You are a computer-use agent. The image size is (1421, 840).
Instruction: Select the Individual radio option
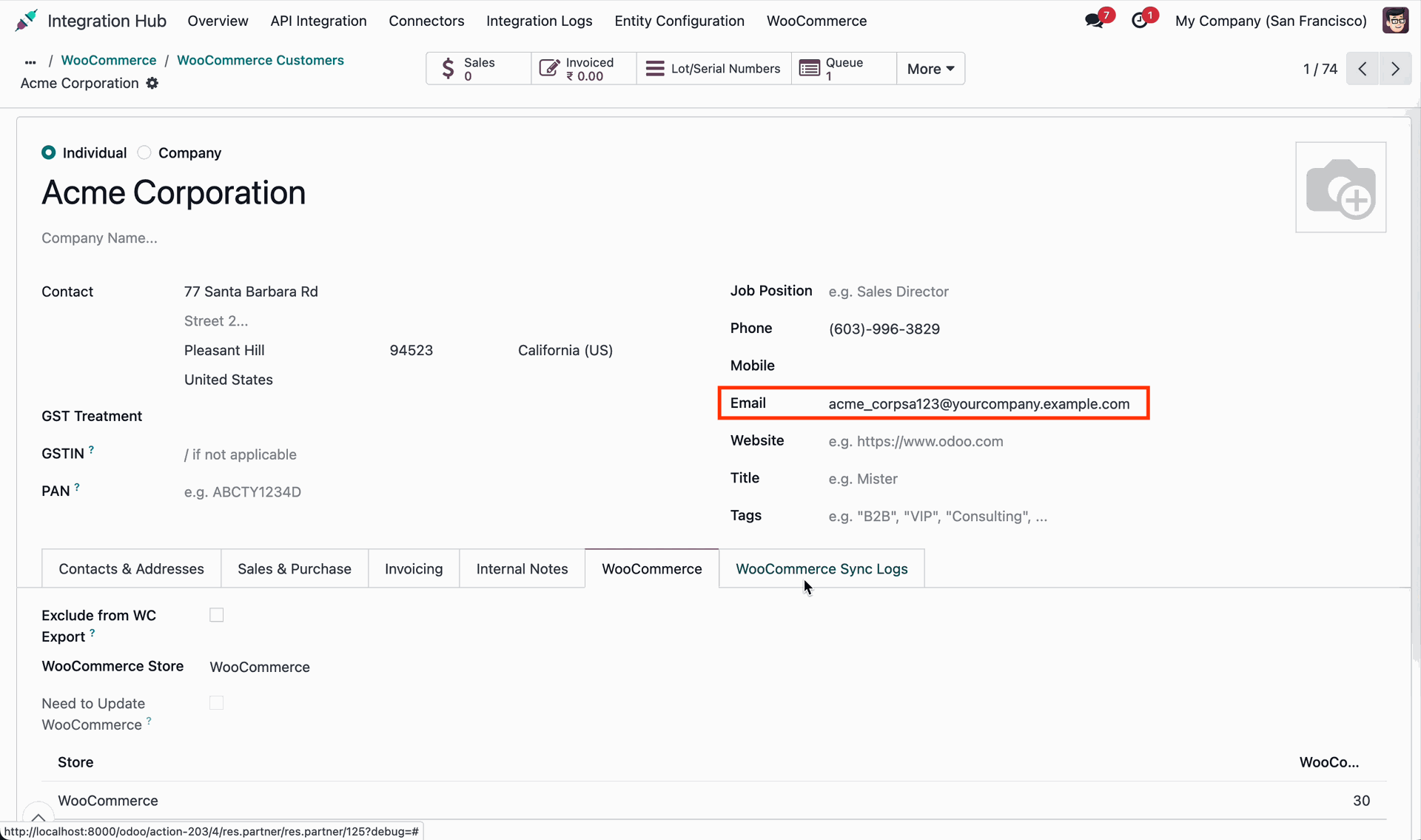(x=49, y=152)
